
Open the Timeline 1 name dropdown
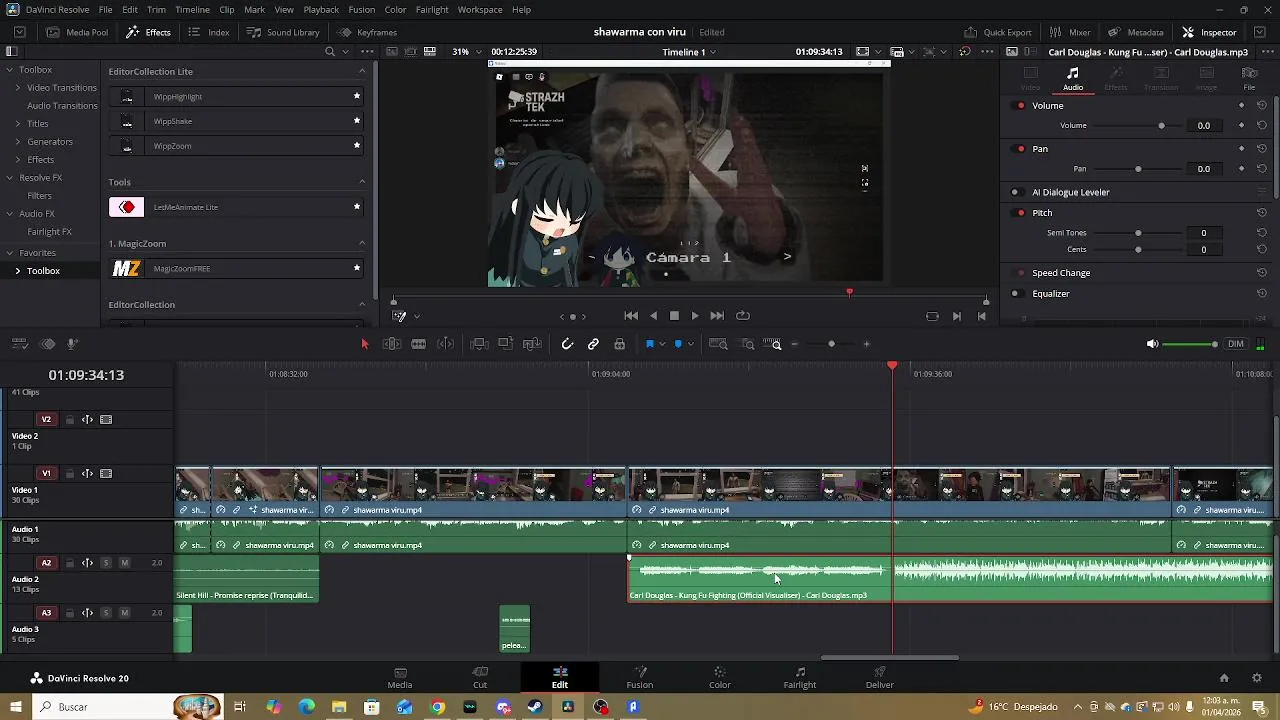689,52
